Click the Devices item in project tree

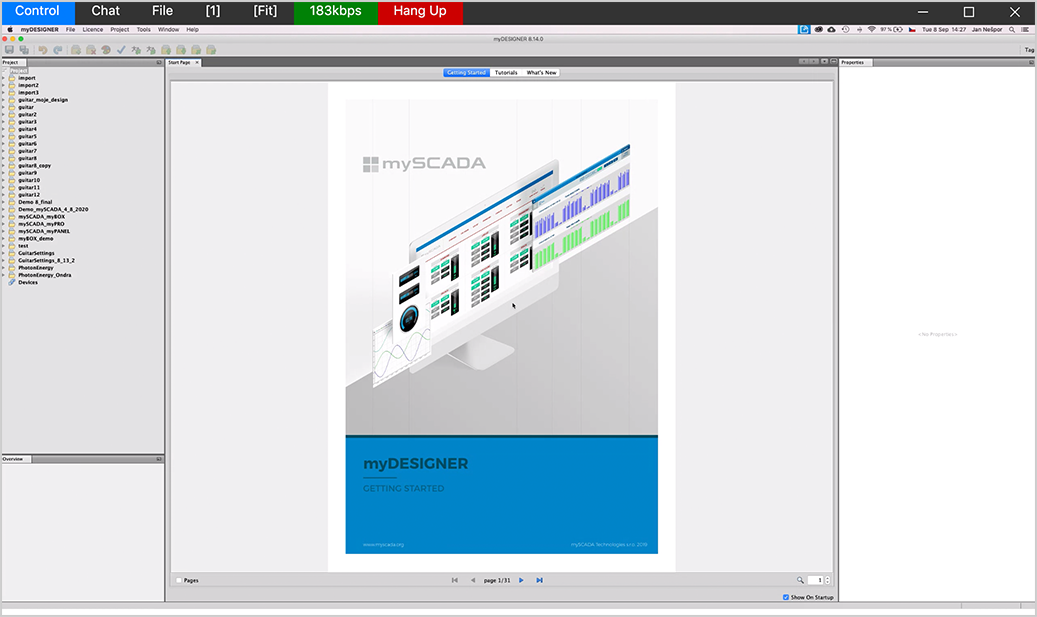(28, 282)
